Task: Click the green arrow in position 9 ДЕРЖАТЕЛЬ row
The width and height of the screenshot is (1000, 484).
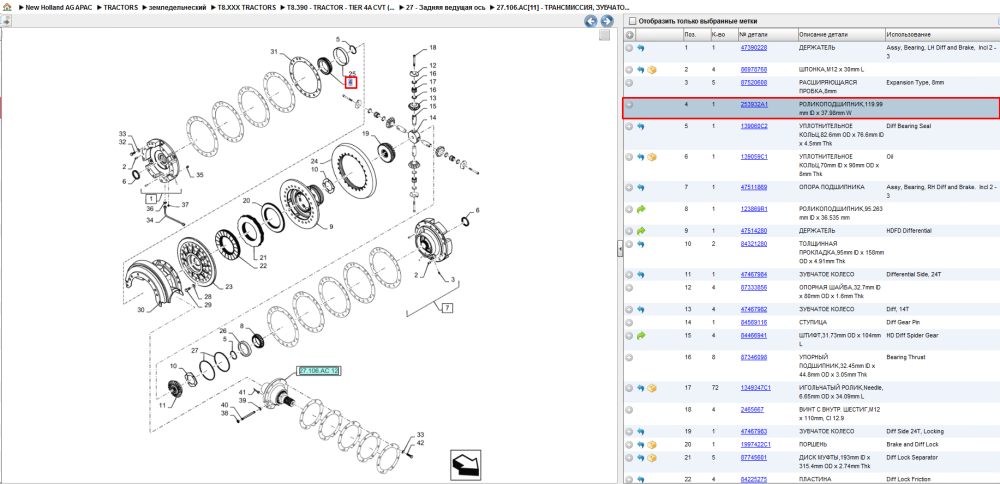Action: tap(641, 231)
